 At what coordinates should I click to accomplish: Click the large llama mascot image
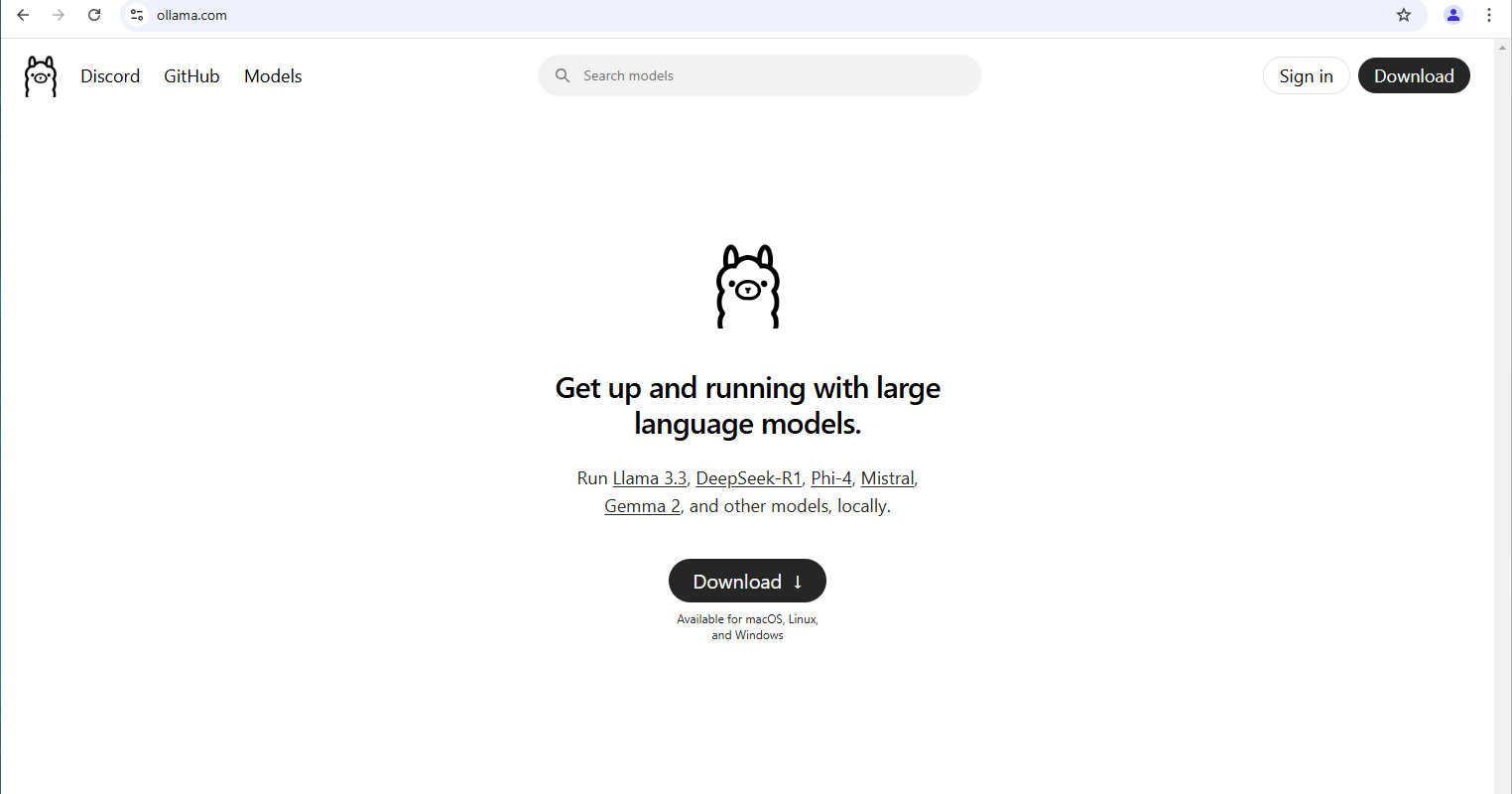pos(748,286)
